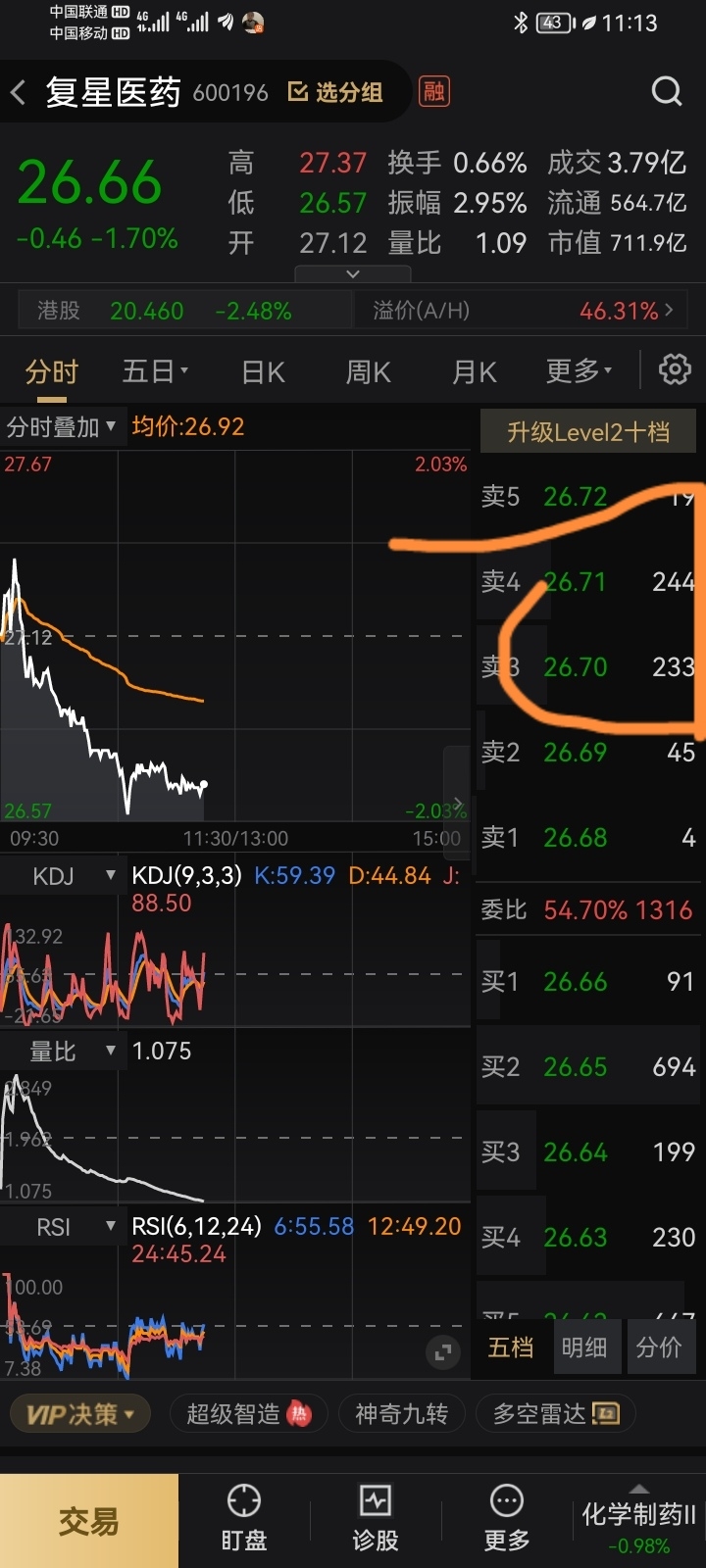Tap the 交易 trade button
Screen dimensions: 706x1568
click(89, 1521)
